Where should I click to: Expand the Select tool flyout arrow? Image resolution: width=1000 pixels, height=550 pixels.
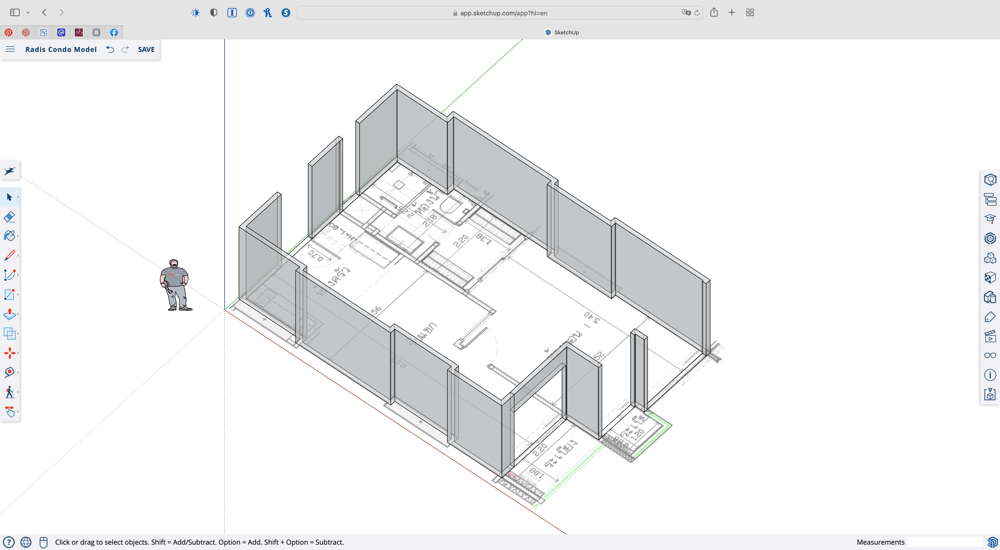pyautogui.click(x=17, y=197)
